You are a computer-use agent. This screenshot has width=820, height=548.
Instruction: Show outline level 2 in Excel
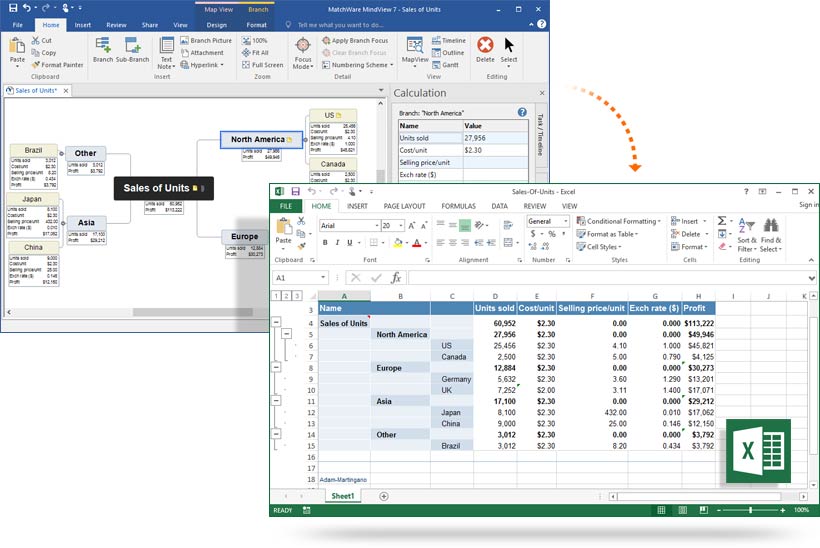click(286, 296)
